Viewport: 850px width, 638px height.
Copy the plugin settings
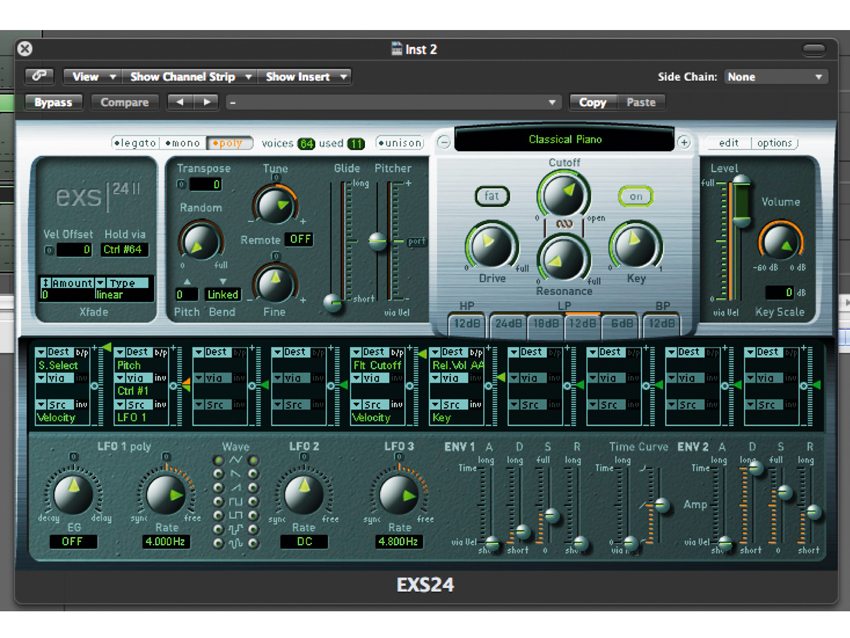[x=593, y=102]
